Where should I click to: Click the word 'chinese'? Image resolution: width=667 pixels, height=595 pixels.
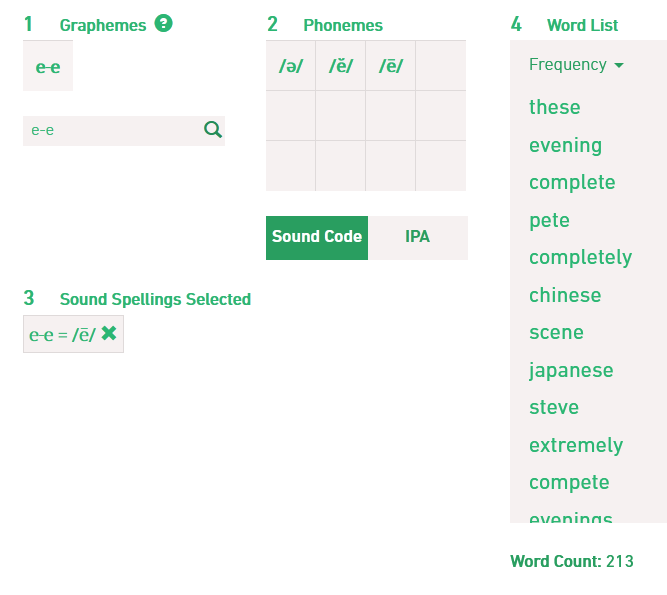pos(565,295)
